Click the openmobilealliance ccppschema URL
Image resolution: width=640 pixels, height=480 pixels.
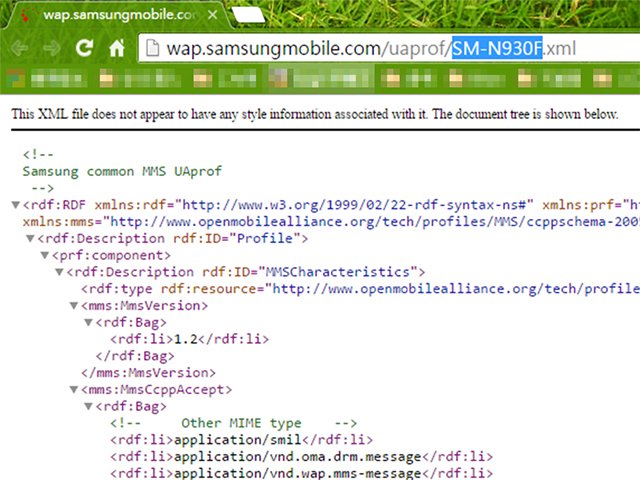[x=375, y=222]
